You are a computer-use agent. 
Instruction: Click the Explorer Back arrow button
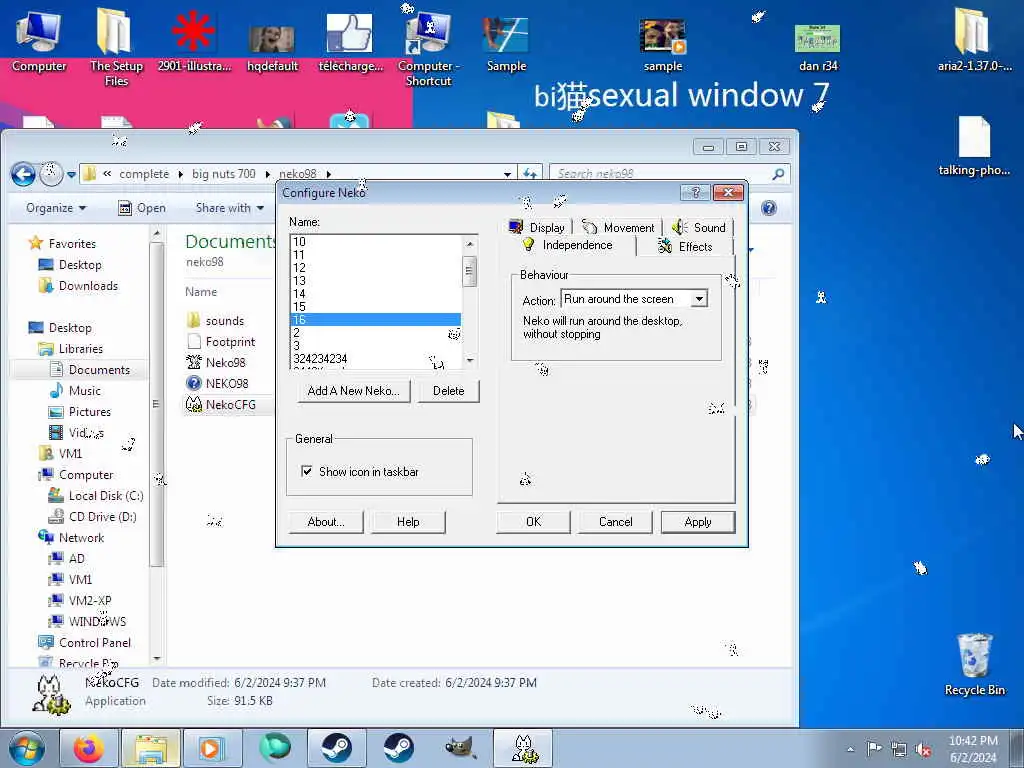(x=24, y=174)
